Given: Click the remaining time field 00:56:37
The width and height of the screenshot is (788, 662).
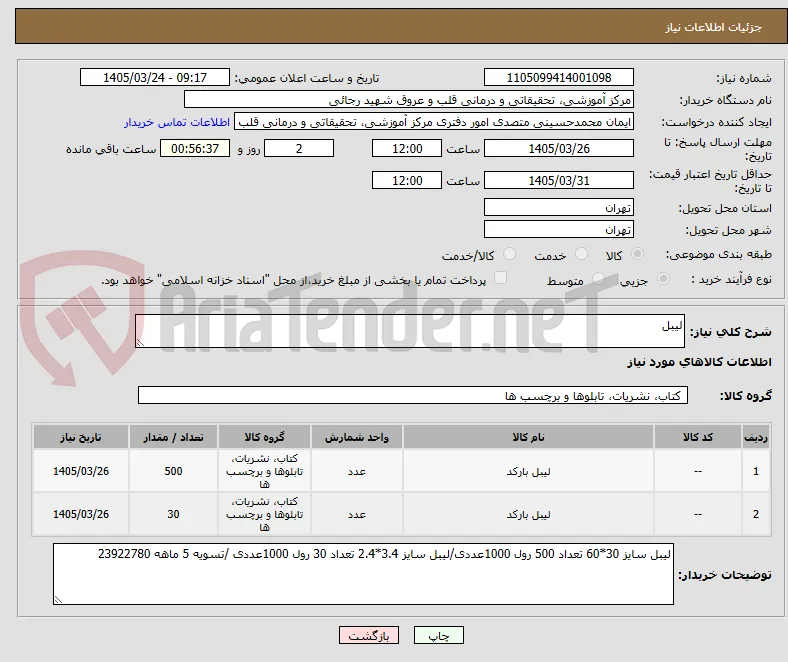Looking at the screenshot, I should click(x=195, y=148).
